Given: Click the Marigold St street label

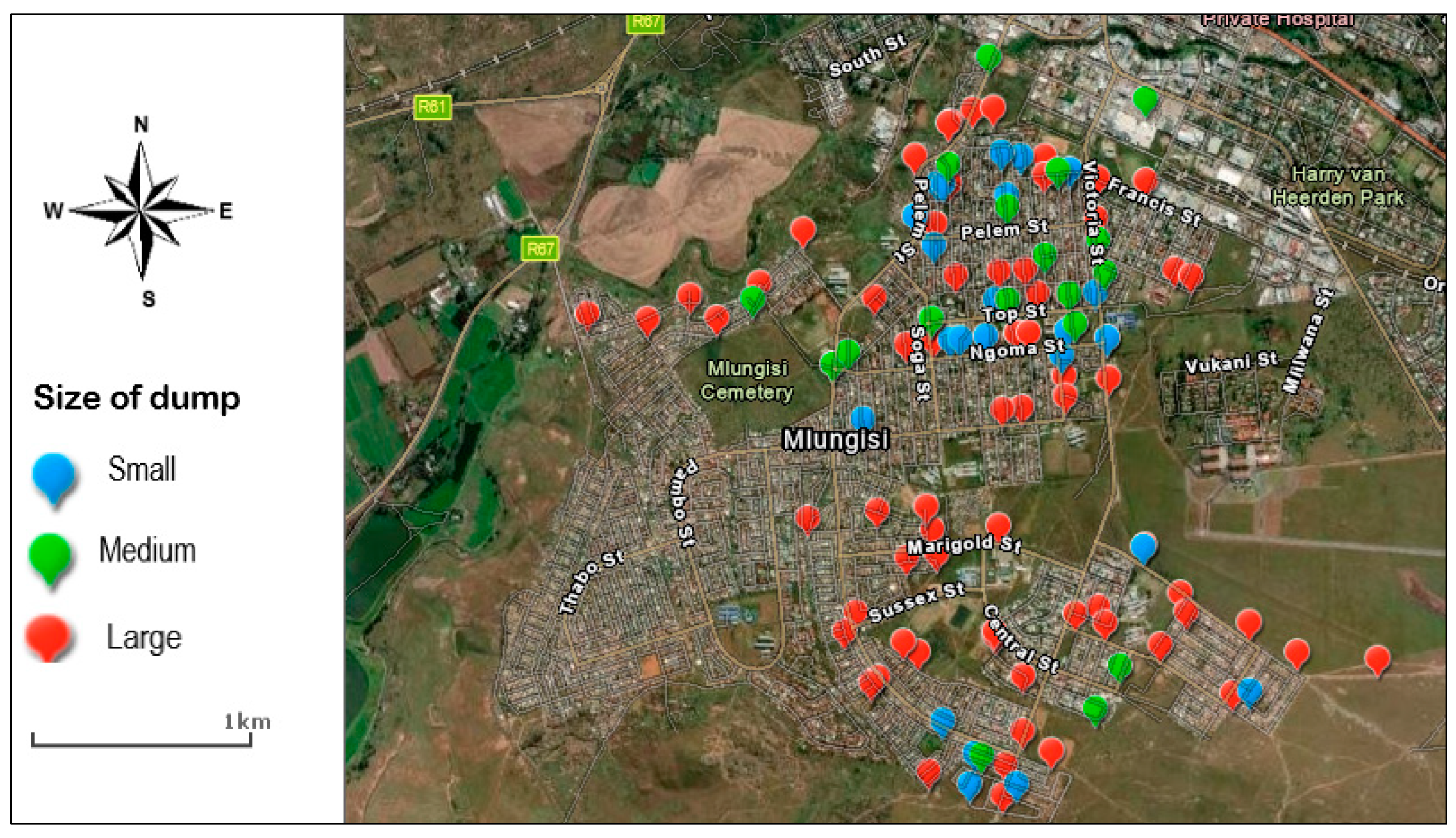Looking at the screenshot, I should 964,544.
